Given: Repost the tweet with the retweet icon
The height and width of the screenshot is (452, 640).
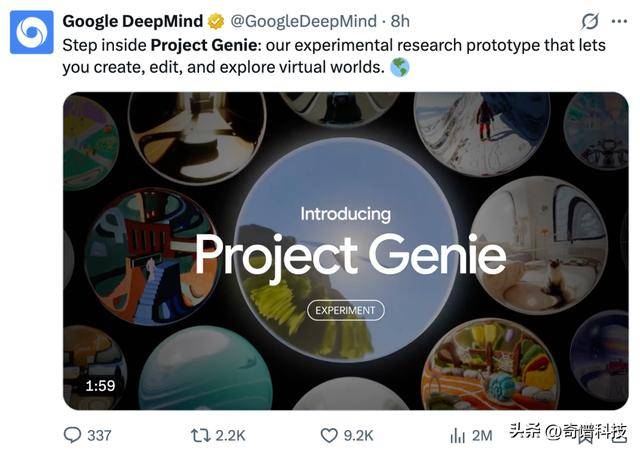Looking at the screenshot, I should pos(200,435).
